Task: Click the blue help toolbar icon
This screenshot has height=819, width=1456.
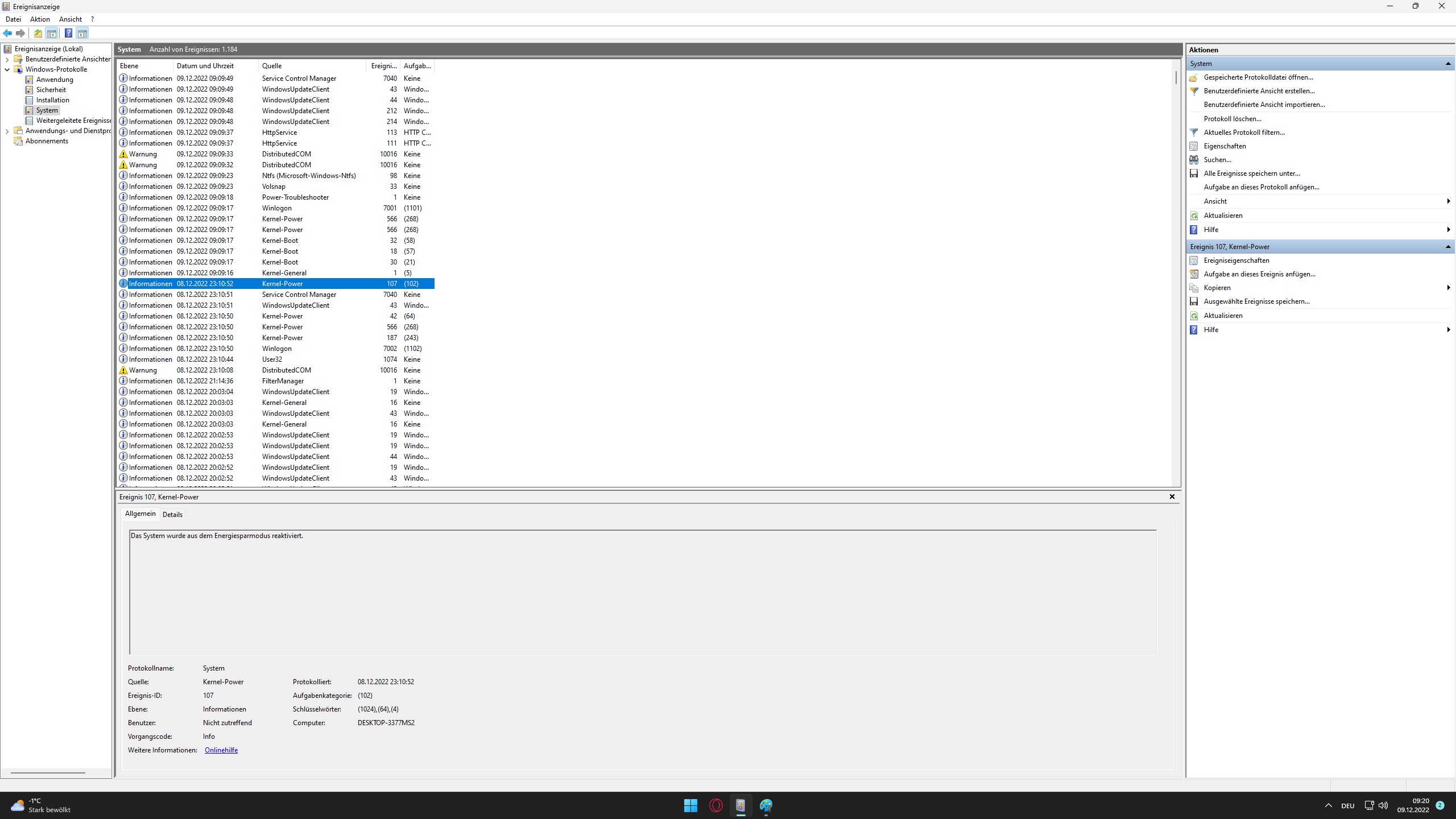Action: pyautogui.click(x=68, y=33)
